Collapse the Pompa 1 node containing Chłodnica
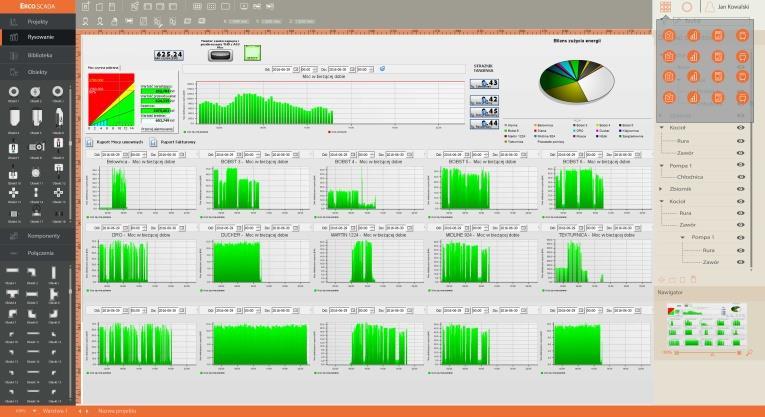765x417 pixels. [x=662, y=166]
